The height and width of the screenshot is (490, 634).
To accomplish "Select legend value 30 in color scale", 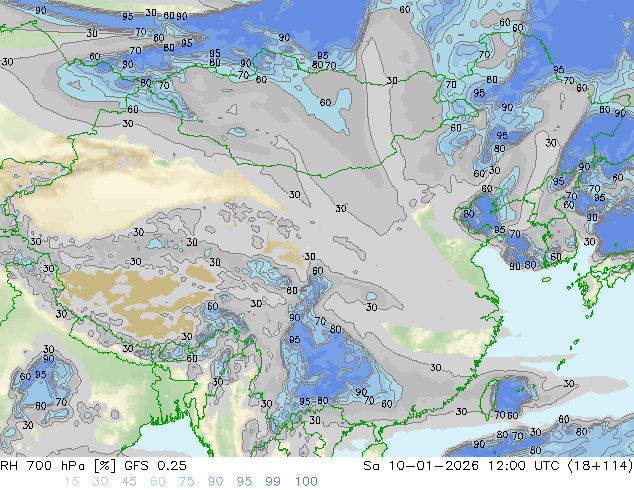I will click(x=100, y=482).
